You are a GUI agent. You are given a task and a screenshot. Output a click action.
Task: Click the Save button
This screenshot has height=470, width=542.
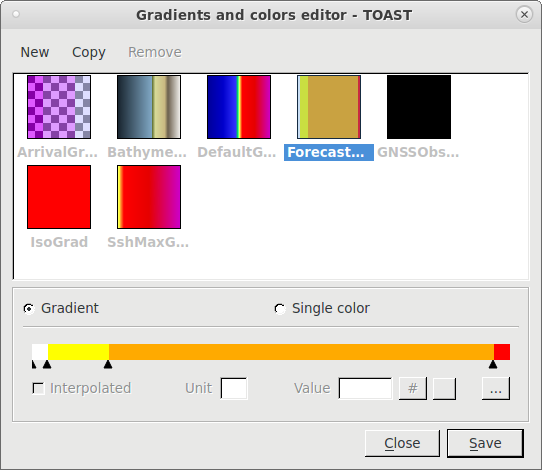pyautogui.click(x=485, y=443)
